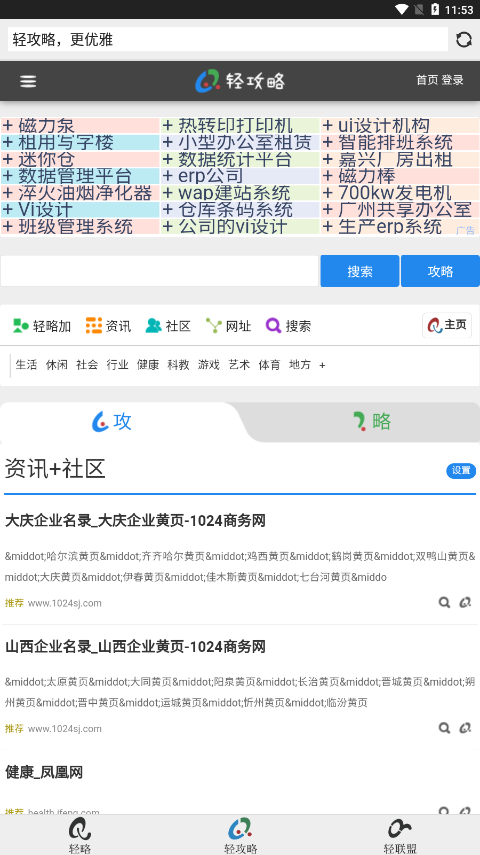Screen dimensions: 480x855
Task: Open ad link 磁力泵
Action: [80, 126]
